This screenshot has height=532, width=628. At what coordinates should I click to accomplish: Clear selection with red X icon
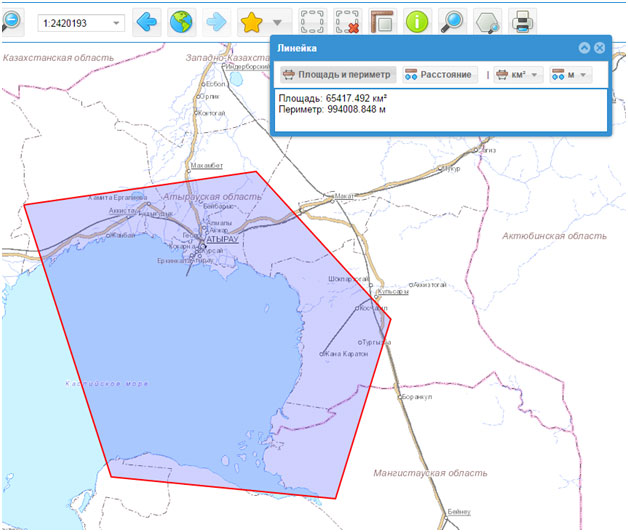(x=347, y=21)
